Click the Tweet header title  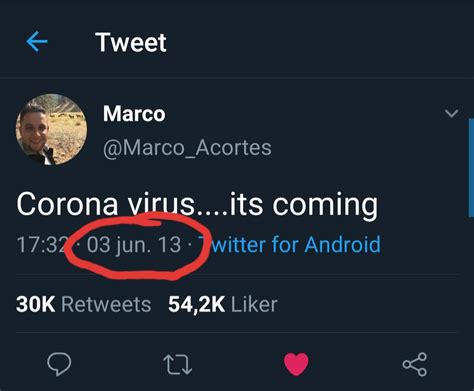(131, 42)
